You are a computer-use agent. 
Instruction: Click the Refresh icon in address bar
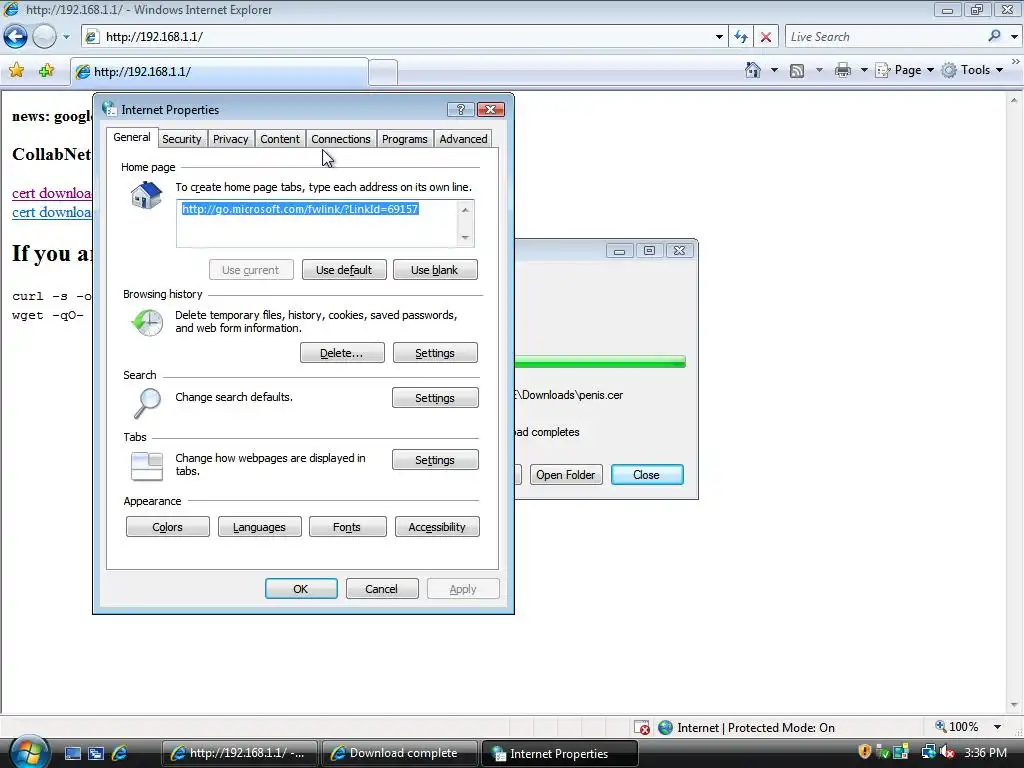coord(741,37)
